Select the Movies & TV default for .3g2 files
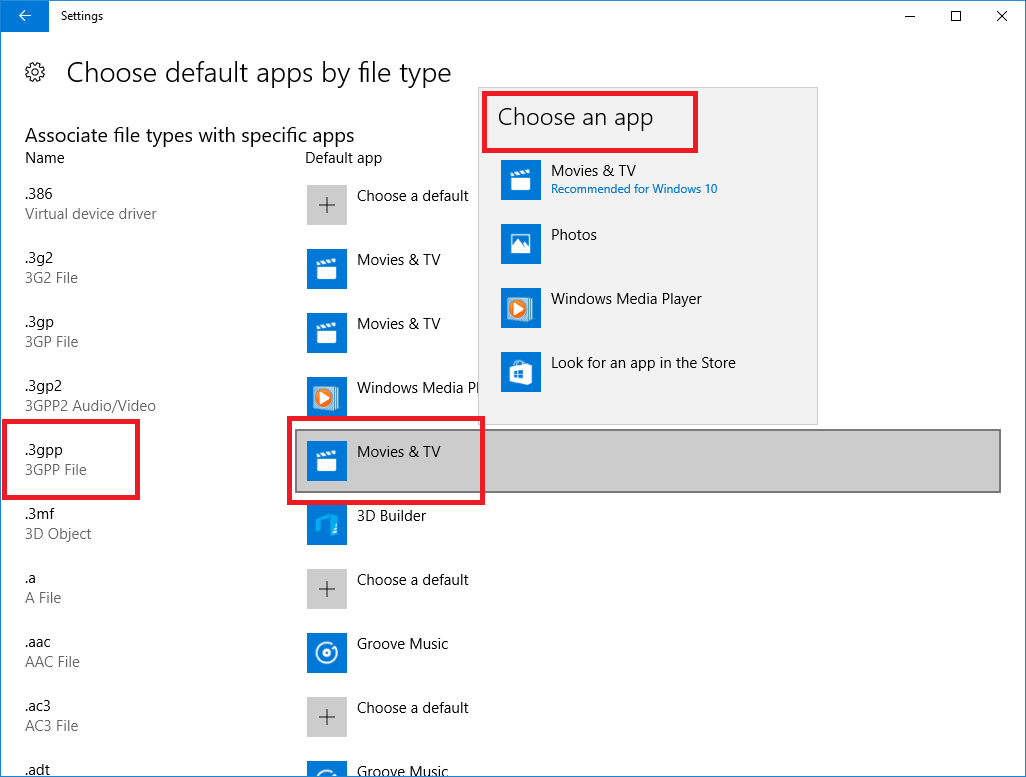Viewport: 1026px width, 777px height. (x=326, y=269)
